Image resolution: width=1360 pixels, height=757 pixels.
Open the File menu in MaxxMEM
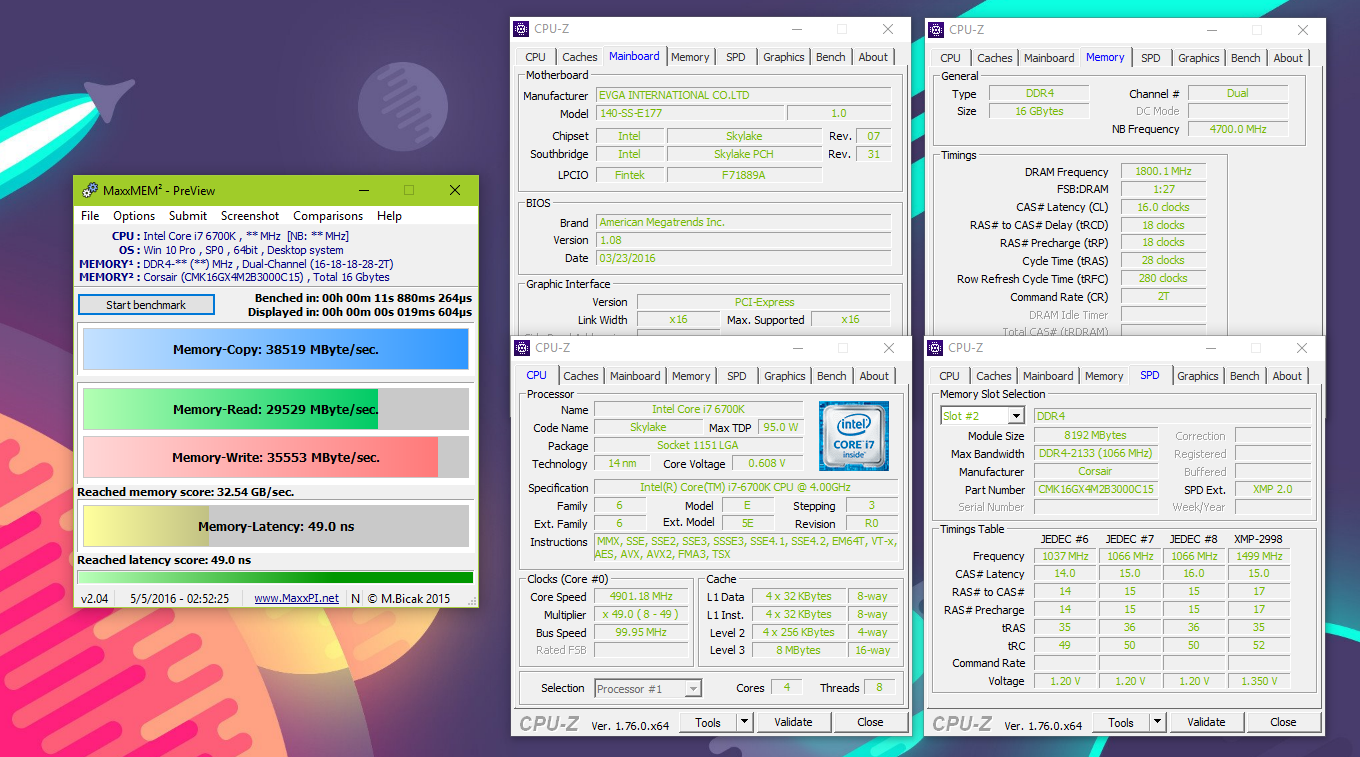(90, 215)
